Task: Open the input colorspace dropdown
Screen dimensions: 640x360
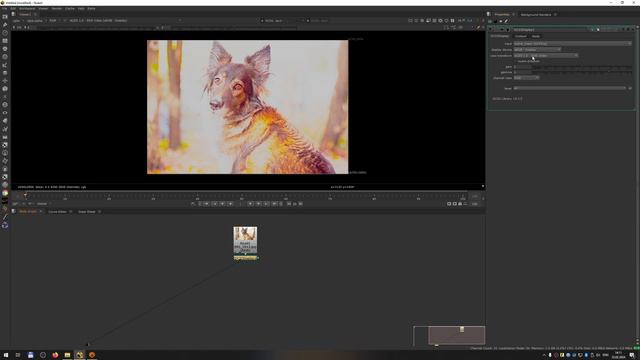Action: pyautogui.click(x=572, y=43)
